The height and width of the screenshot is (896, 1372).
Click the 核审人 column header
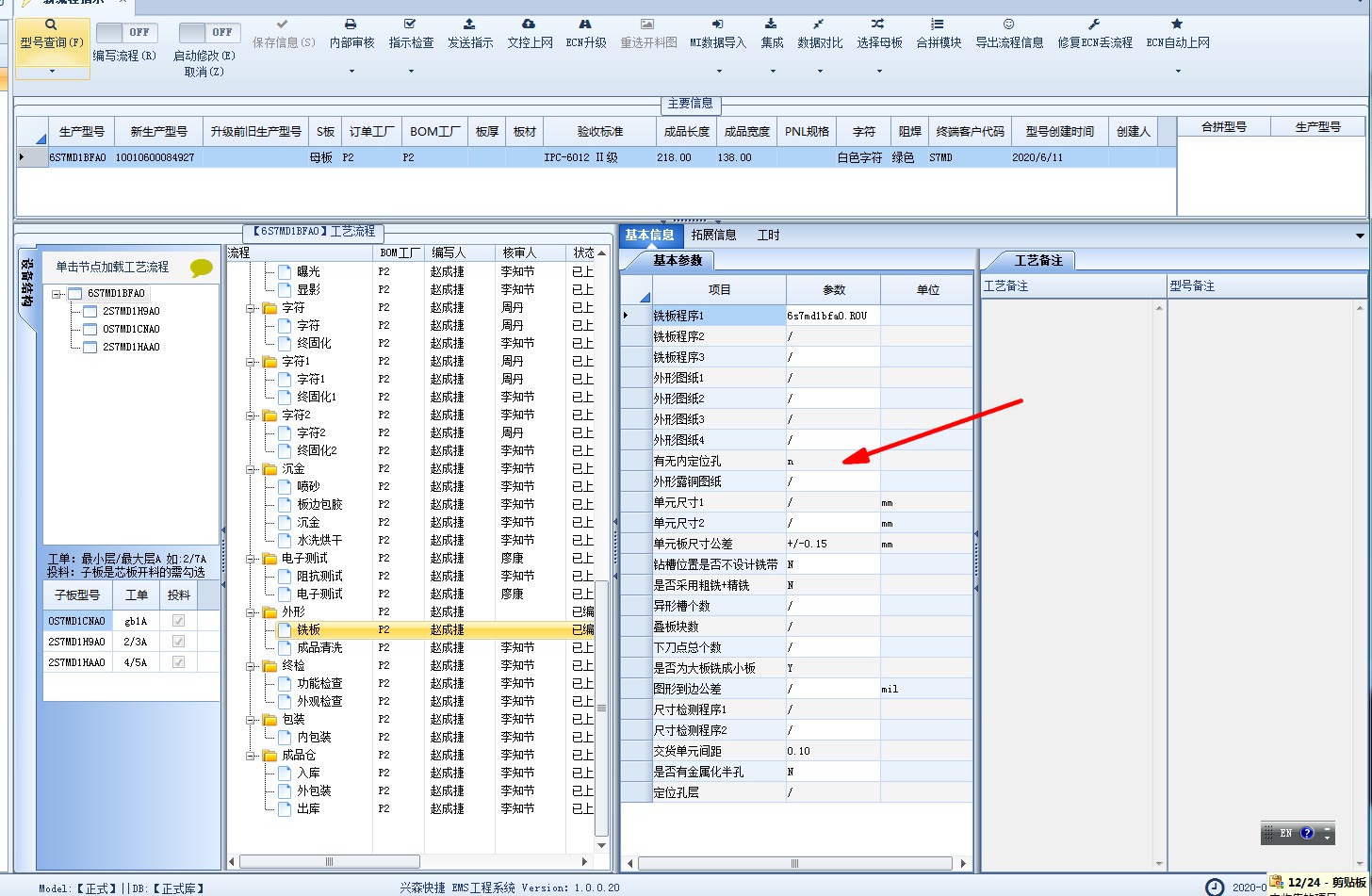pyautogui.click(x=531, y=253)
